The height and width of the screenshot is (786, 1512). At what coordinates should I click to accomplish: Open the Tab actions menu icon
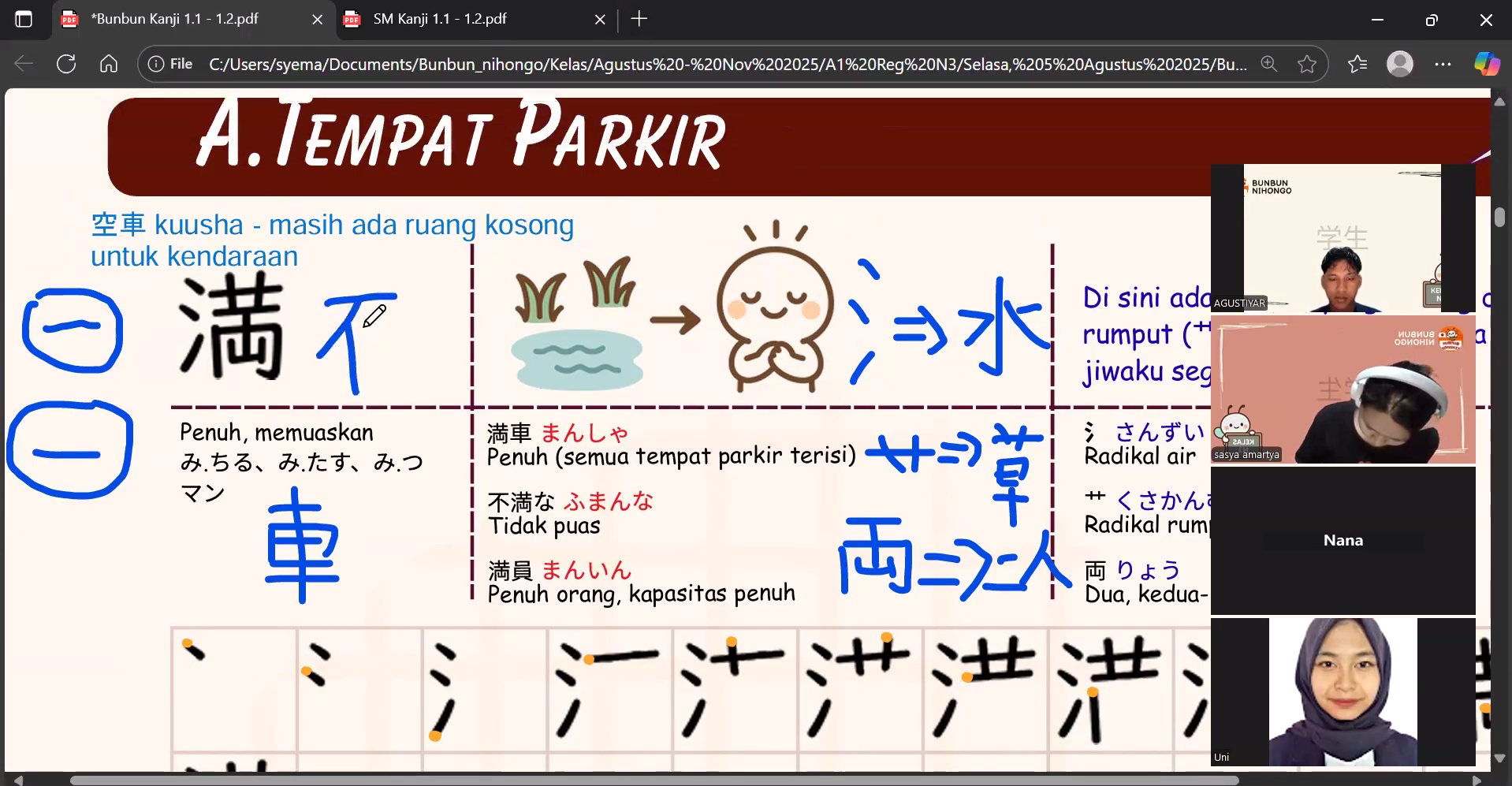[x=24, y=19]
